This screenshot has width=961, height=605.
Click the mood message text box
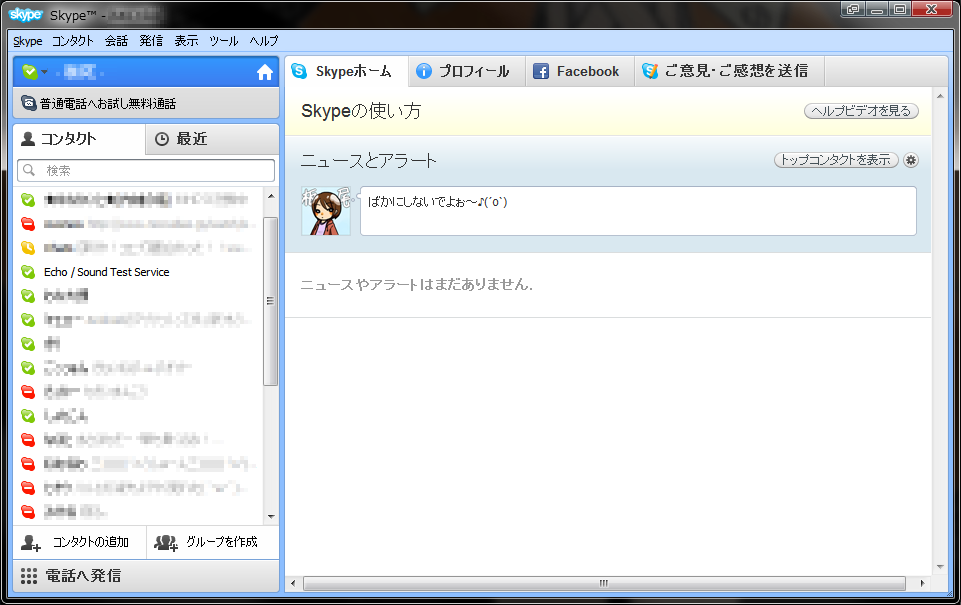(638, 211)
